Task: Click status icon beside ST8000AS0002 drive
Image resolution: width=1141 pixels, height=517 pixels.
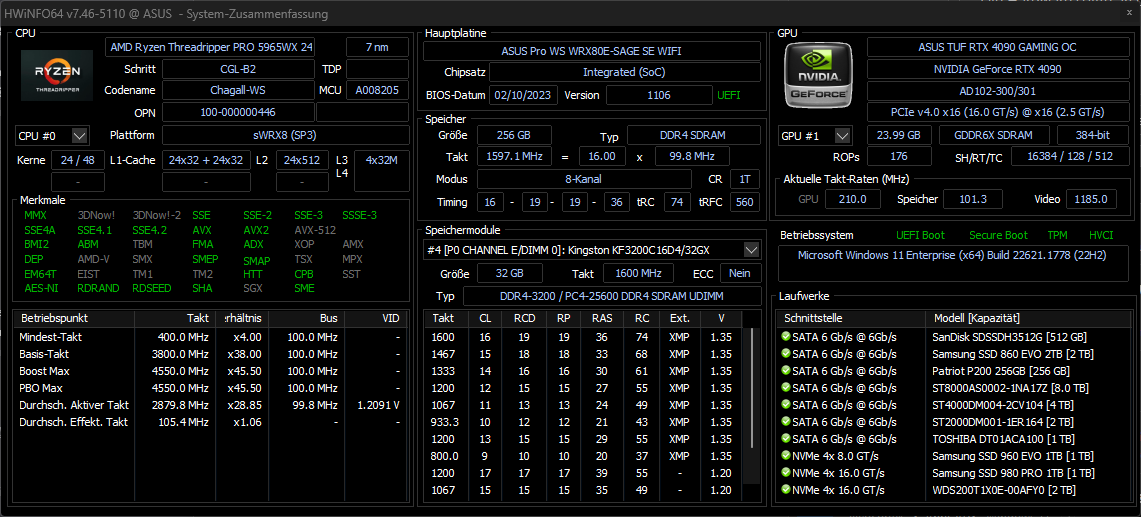Action: 785,388
